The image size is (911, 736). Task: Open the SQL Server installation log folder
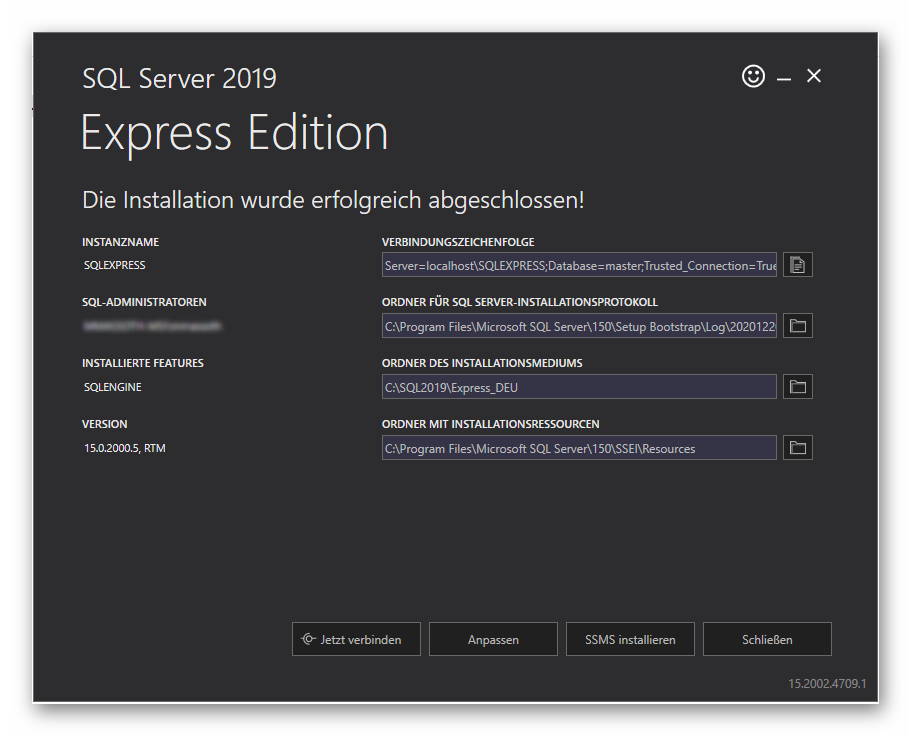point(797,325)
